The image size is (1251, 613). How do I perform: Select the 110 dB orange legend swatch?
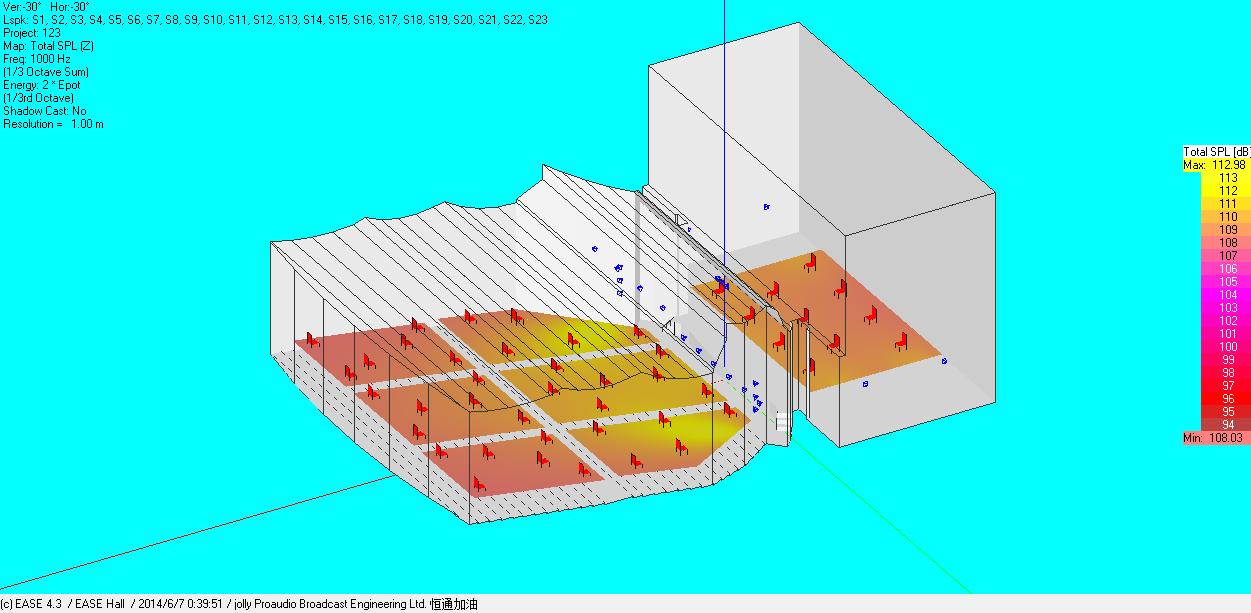[1216, 216]
